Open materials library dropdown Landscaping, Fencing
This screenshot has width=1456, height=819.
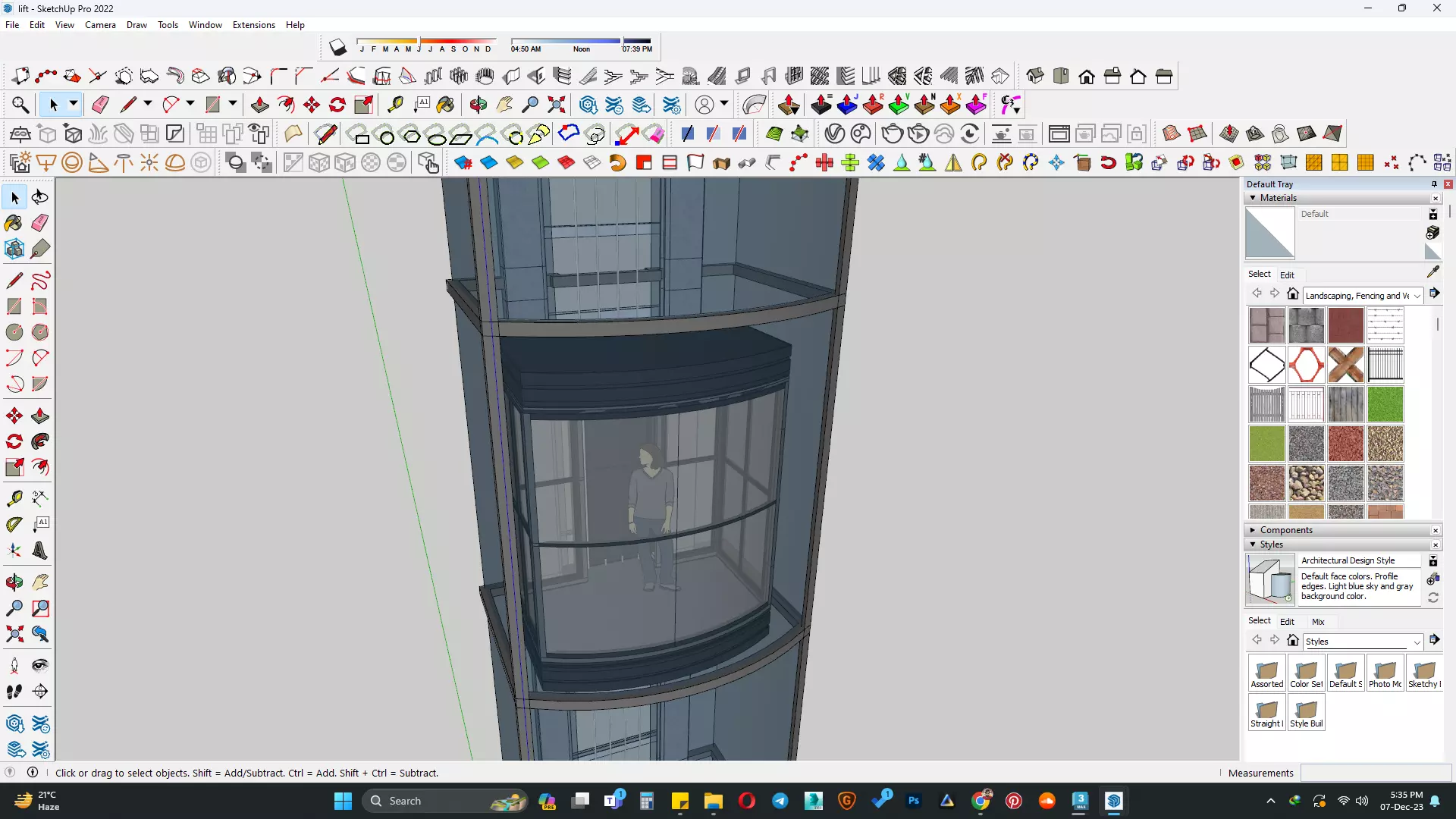(x=1363, y=296)
